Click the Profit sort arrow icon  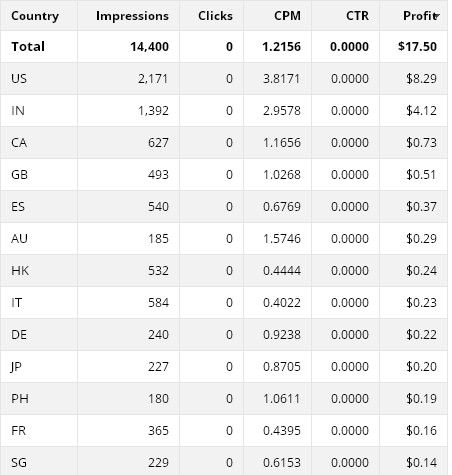coord(437,16)
